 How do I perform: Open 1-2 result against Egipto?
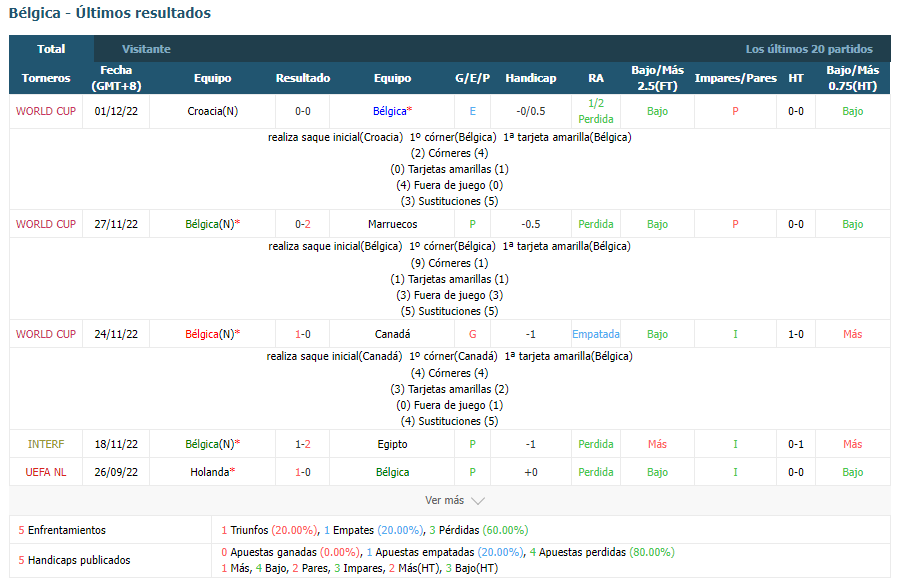tap(303, 444)
